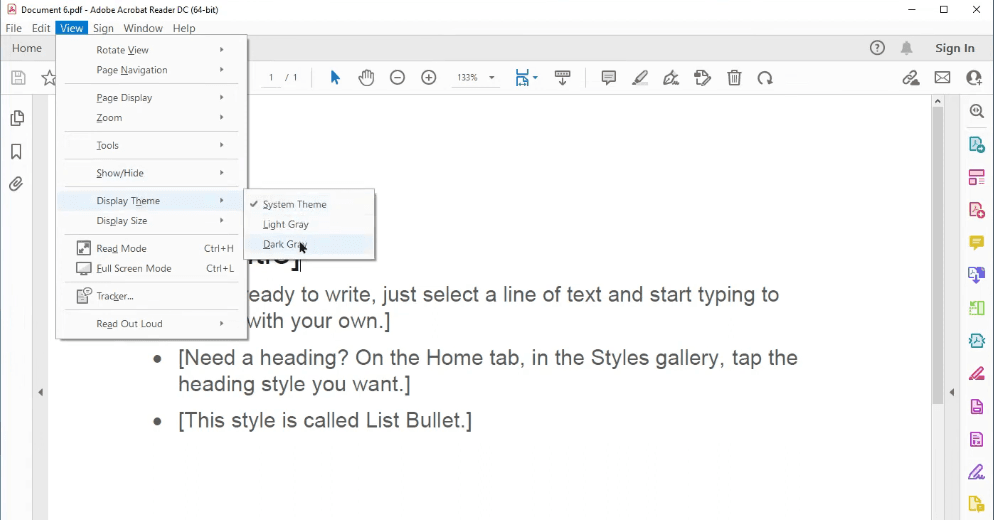The height and width of the screenshot is (520, 994).
Task: Open the Bookmarks panel
Action: [x=16, y=151]
